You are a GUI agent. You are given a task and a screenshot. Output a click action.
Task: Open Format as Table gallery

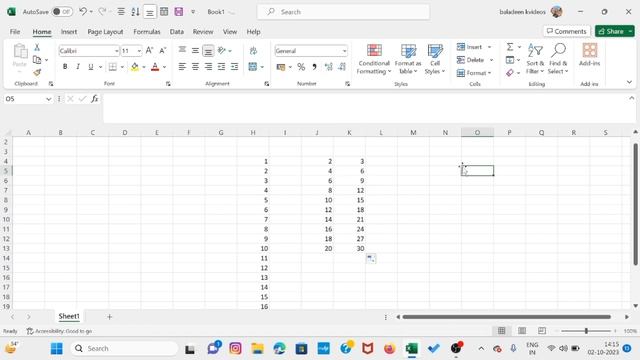[408, 59]
